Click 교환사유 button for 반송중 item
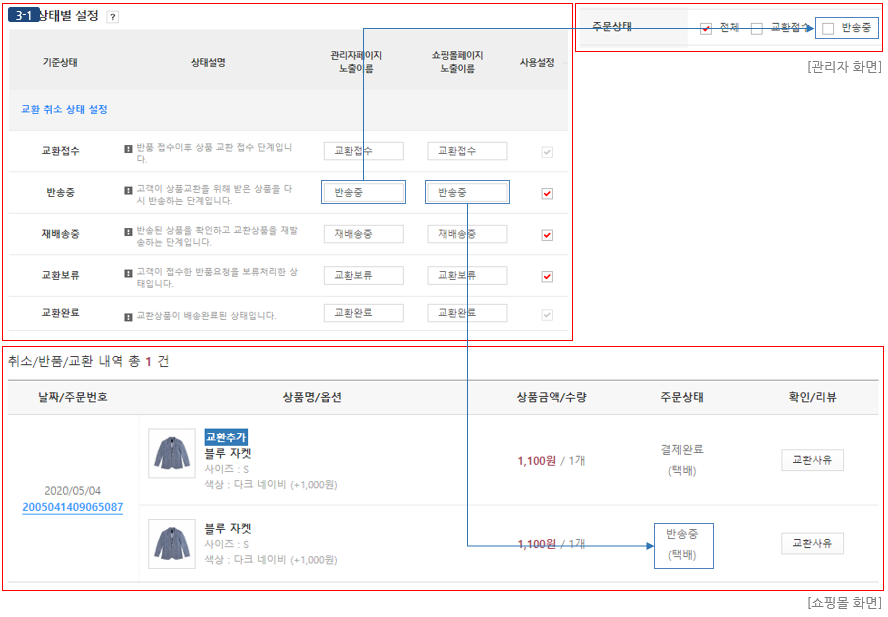This screenshot has height=617, width=888. [x=812, y=543]
